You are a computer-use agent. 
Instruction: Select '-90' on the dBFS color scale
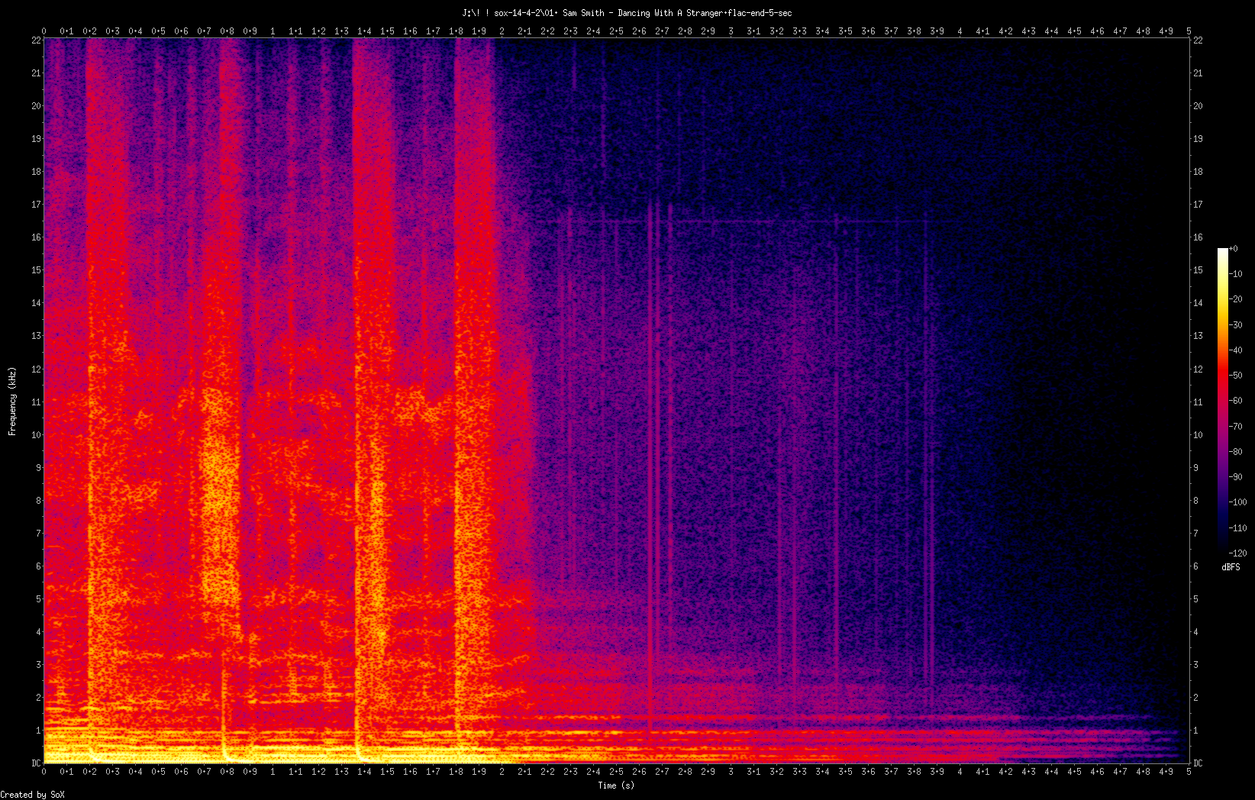click(x=1236, y=476)
